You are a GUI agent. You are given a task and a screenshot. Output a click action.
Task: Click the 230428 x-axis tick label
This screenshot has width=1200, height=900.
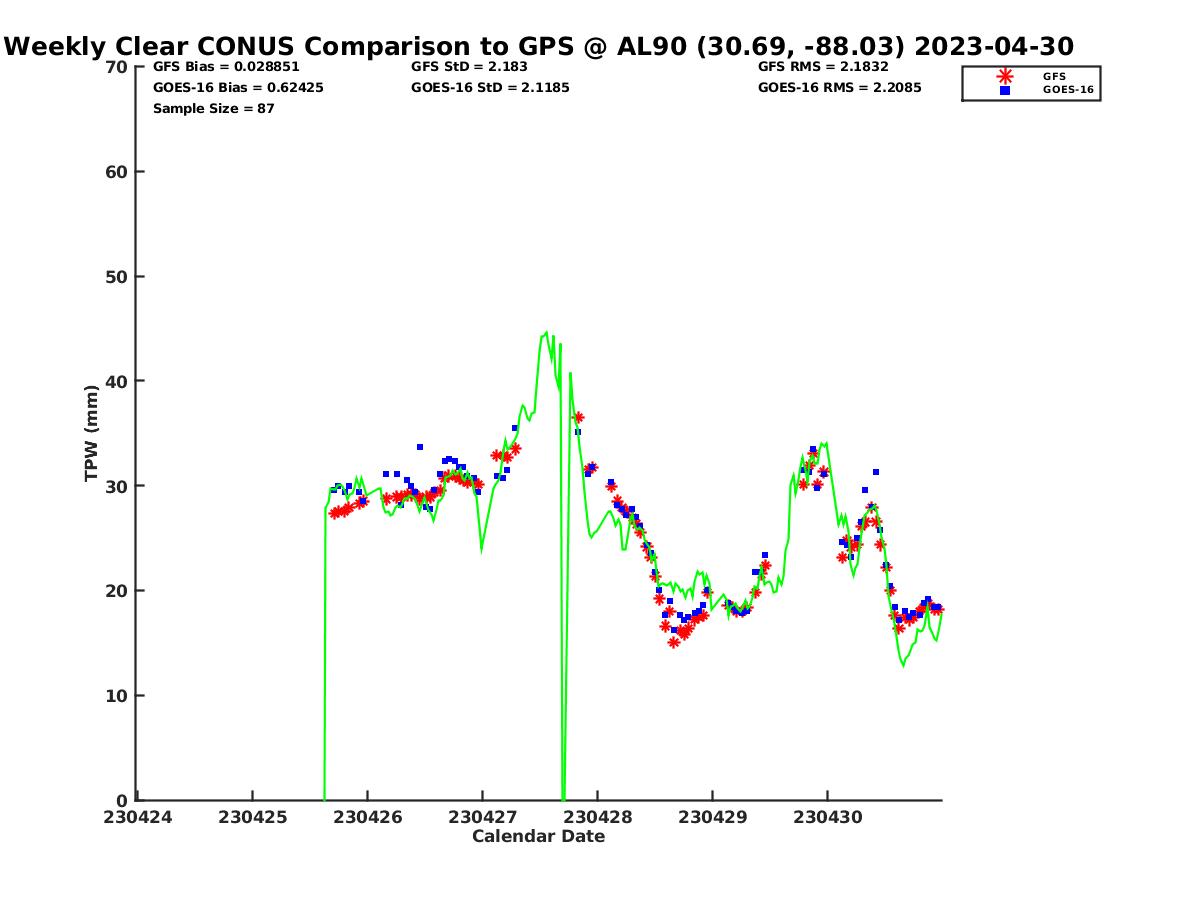click(597, 817)
